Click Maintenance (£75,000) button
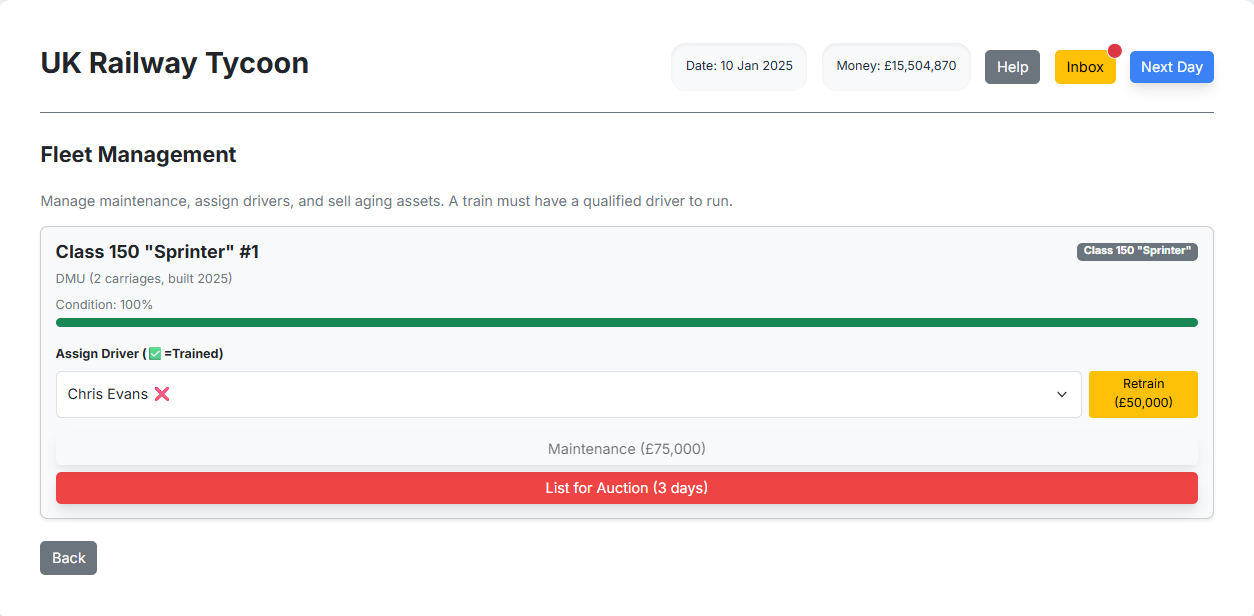1254x616 pixels. pos(626,449)
